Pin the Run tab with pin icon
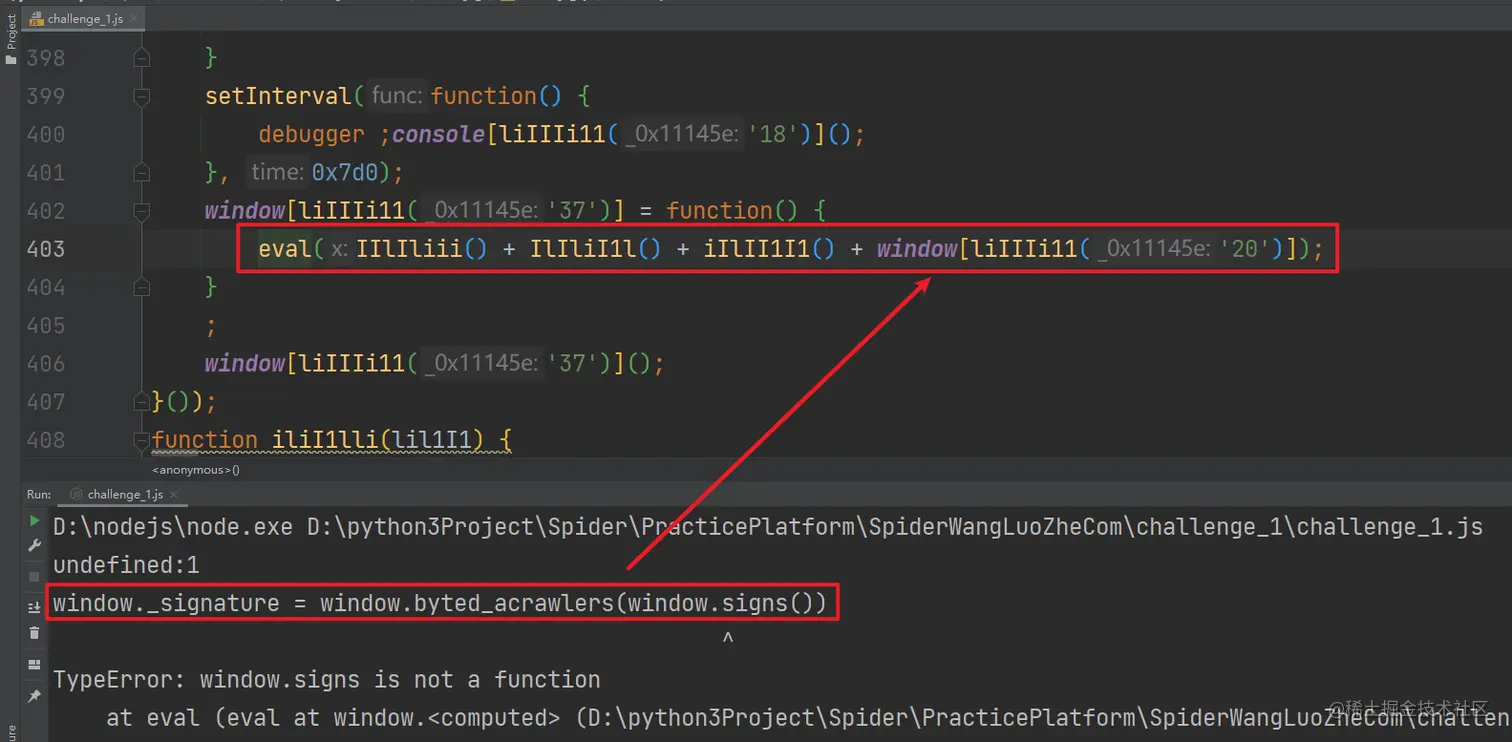 click(x=34, y=695)
